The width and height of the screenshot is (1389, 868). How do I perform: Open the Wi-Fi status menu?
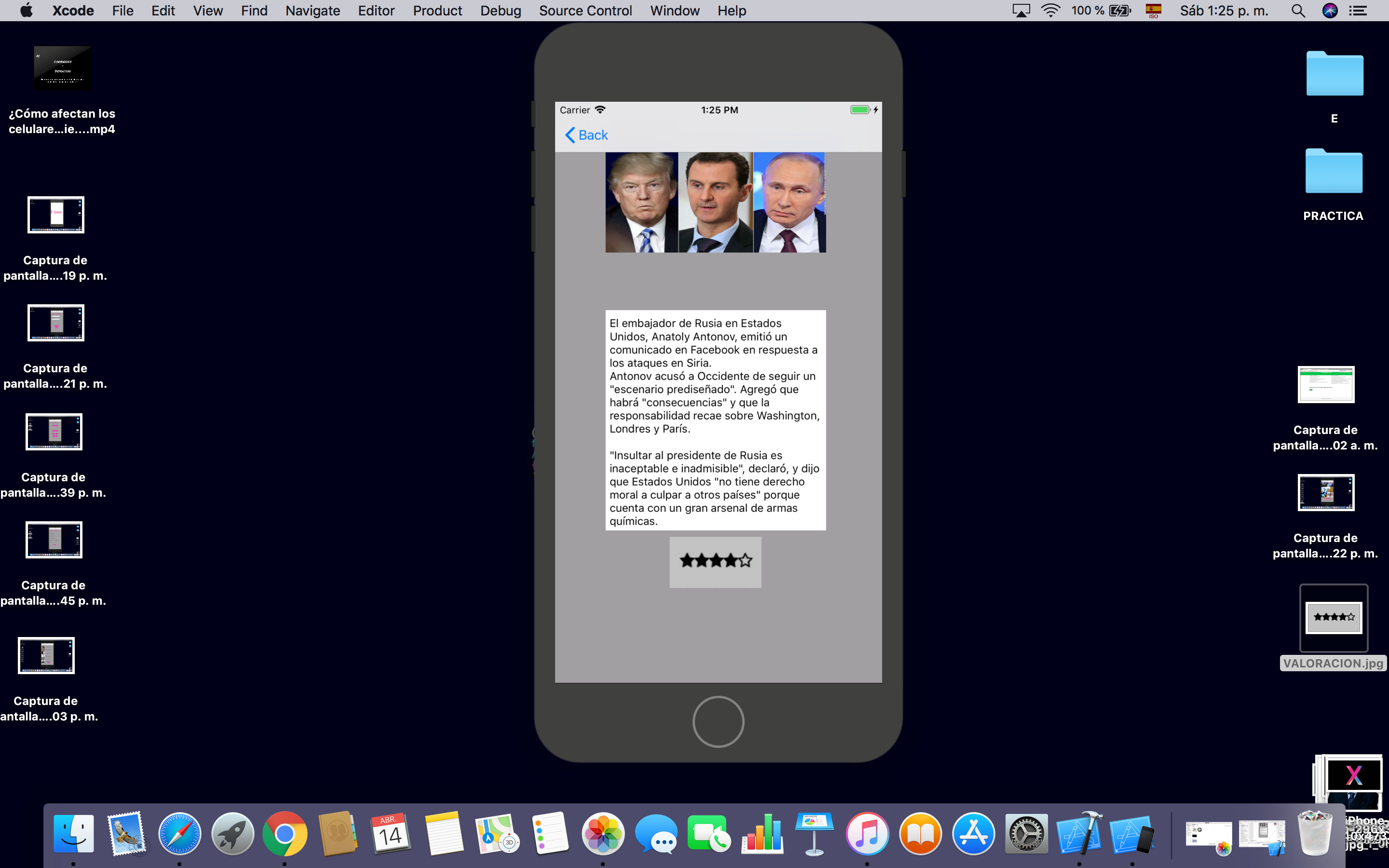(1050, 11)
